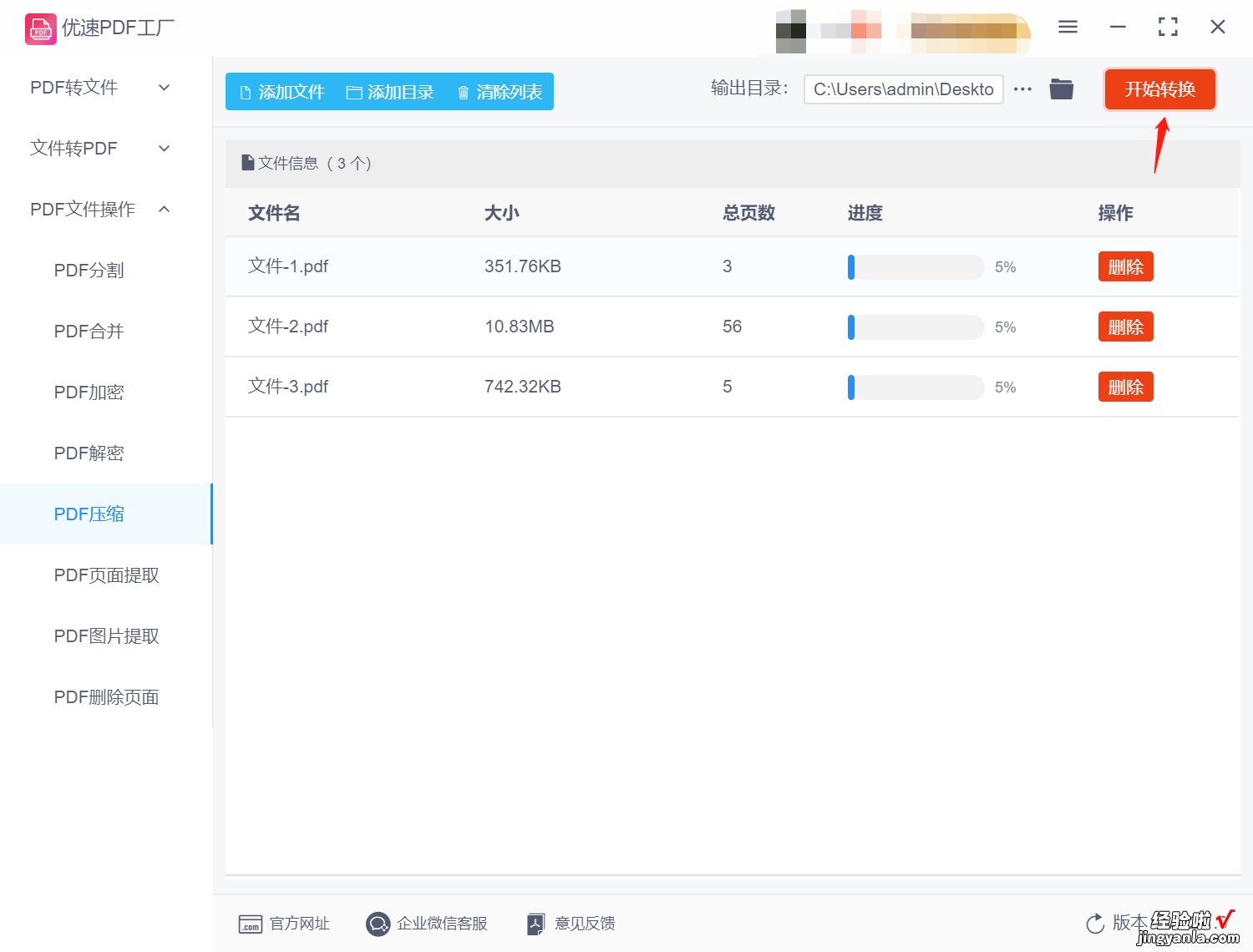Select PDF合并 in the sidebar
This screenshot has height=952, width=1253.
pos(106,332)
